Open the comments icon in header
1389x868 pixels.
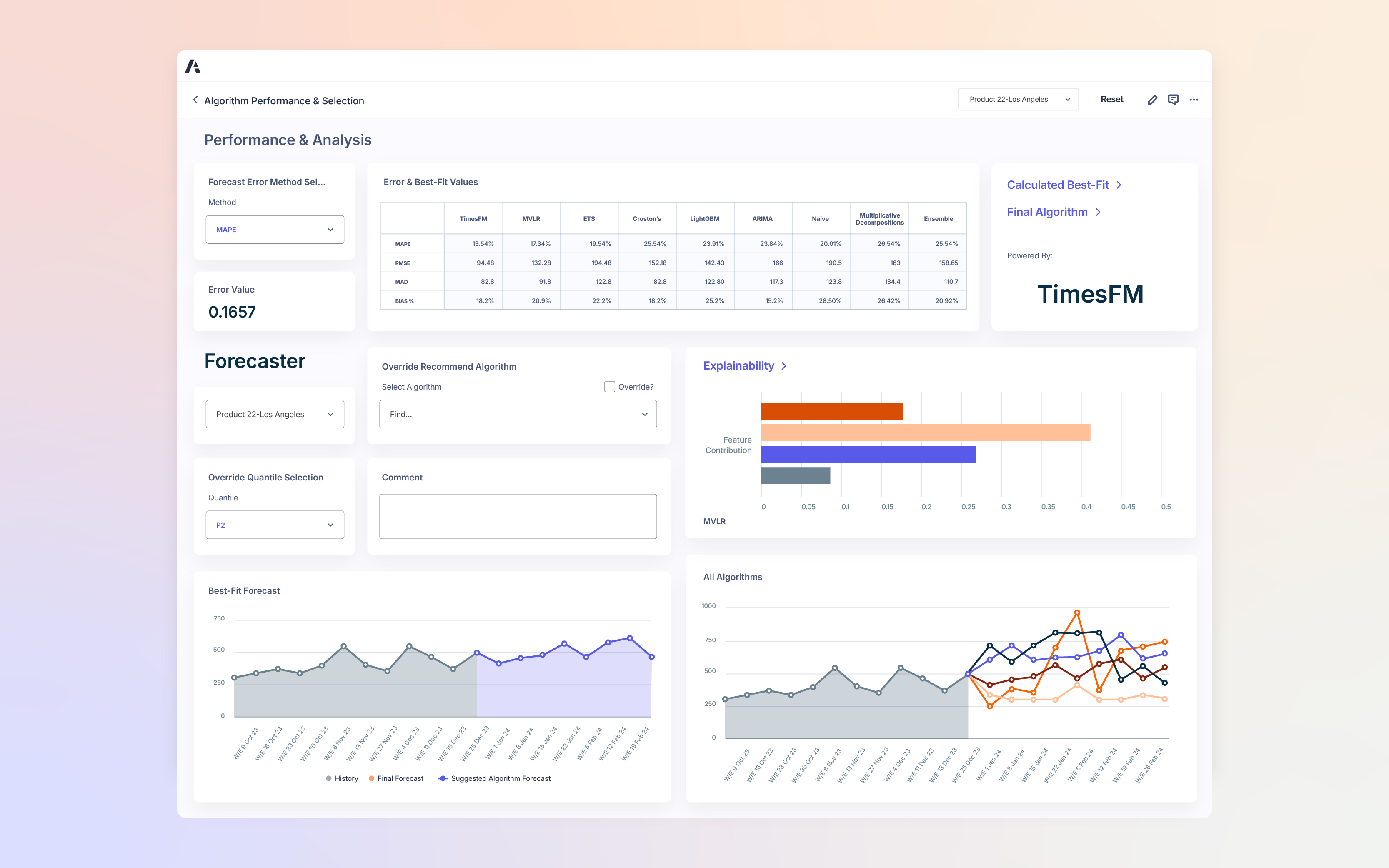(x=1173, y=100)
